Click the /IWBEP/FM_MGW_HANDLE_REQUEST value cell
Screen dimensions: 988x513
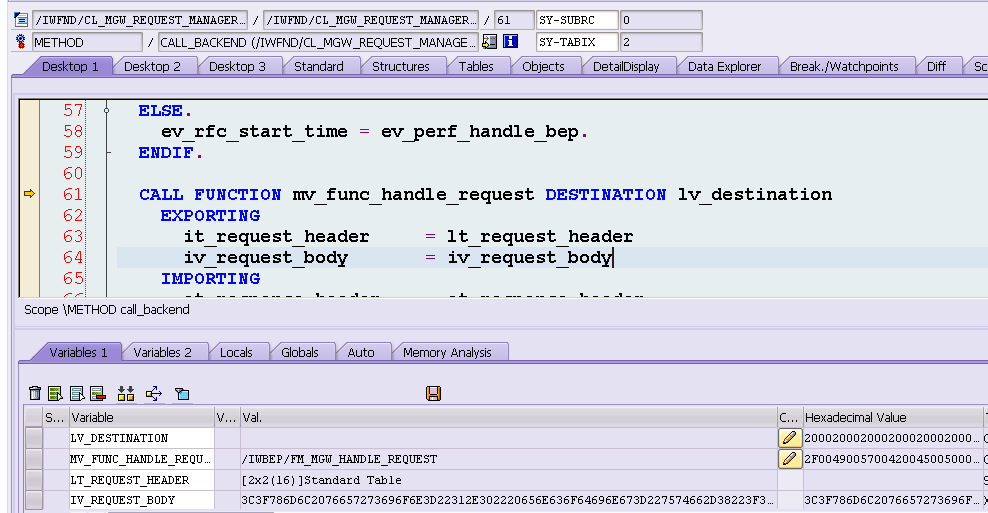pyautogui.click(x=509, y=459)
